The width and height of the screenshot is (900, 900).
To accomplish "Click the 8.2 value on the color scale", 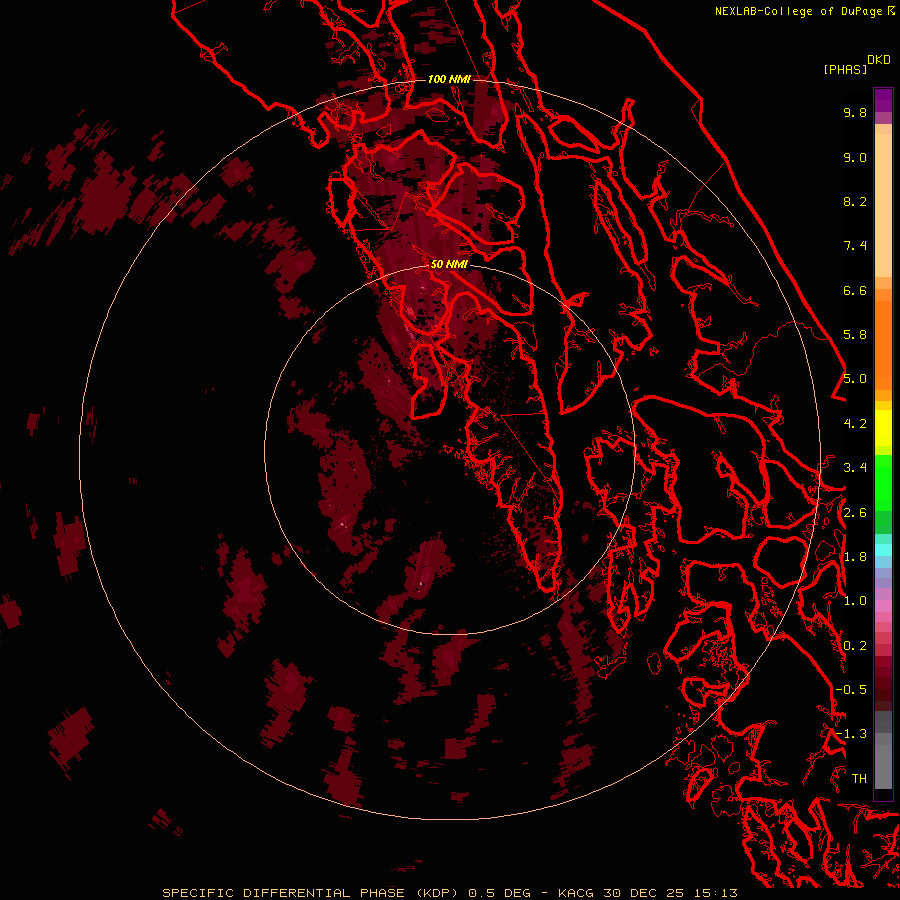I will coord(855,201).
